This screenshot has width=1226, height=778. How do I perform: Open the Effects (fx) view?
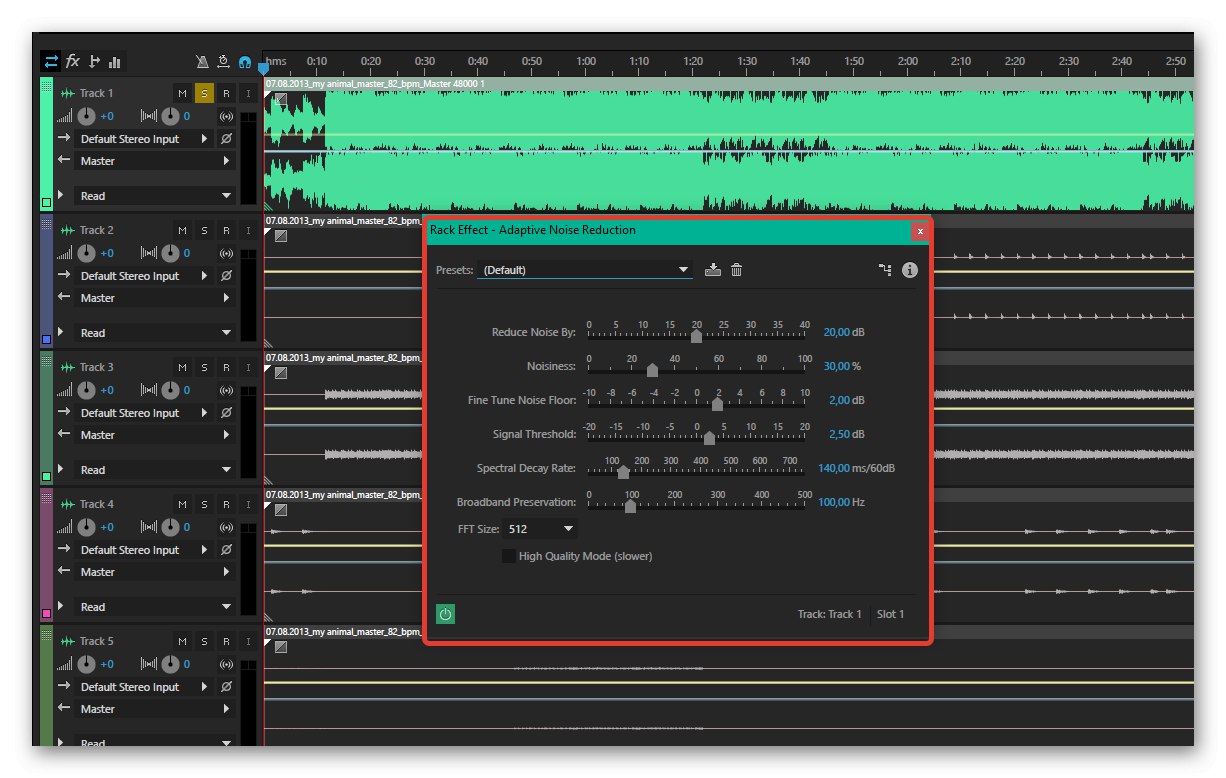click(73, 62)
